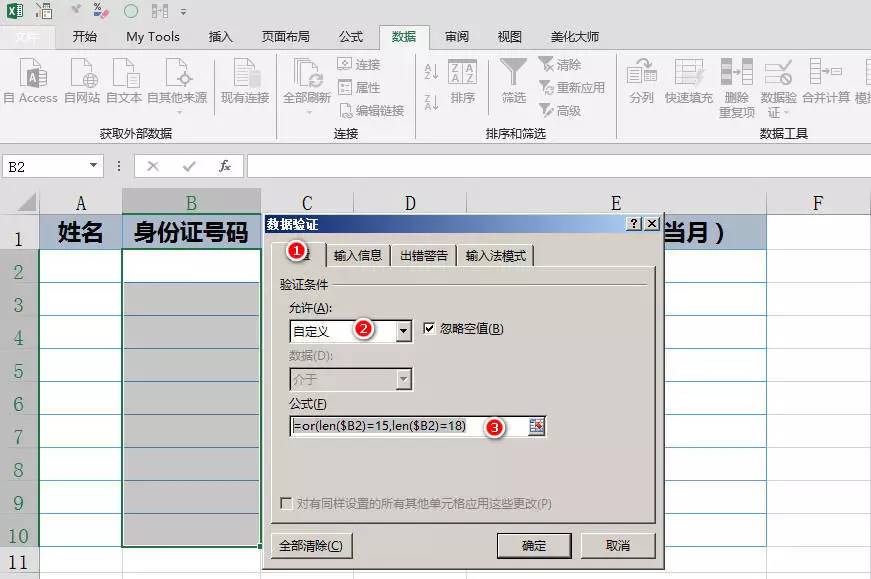871x579 pixels.
Task: Click the 自 Access import icon
Action: (x=33, y=75)
